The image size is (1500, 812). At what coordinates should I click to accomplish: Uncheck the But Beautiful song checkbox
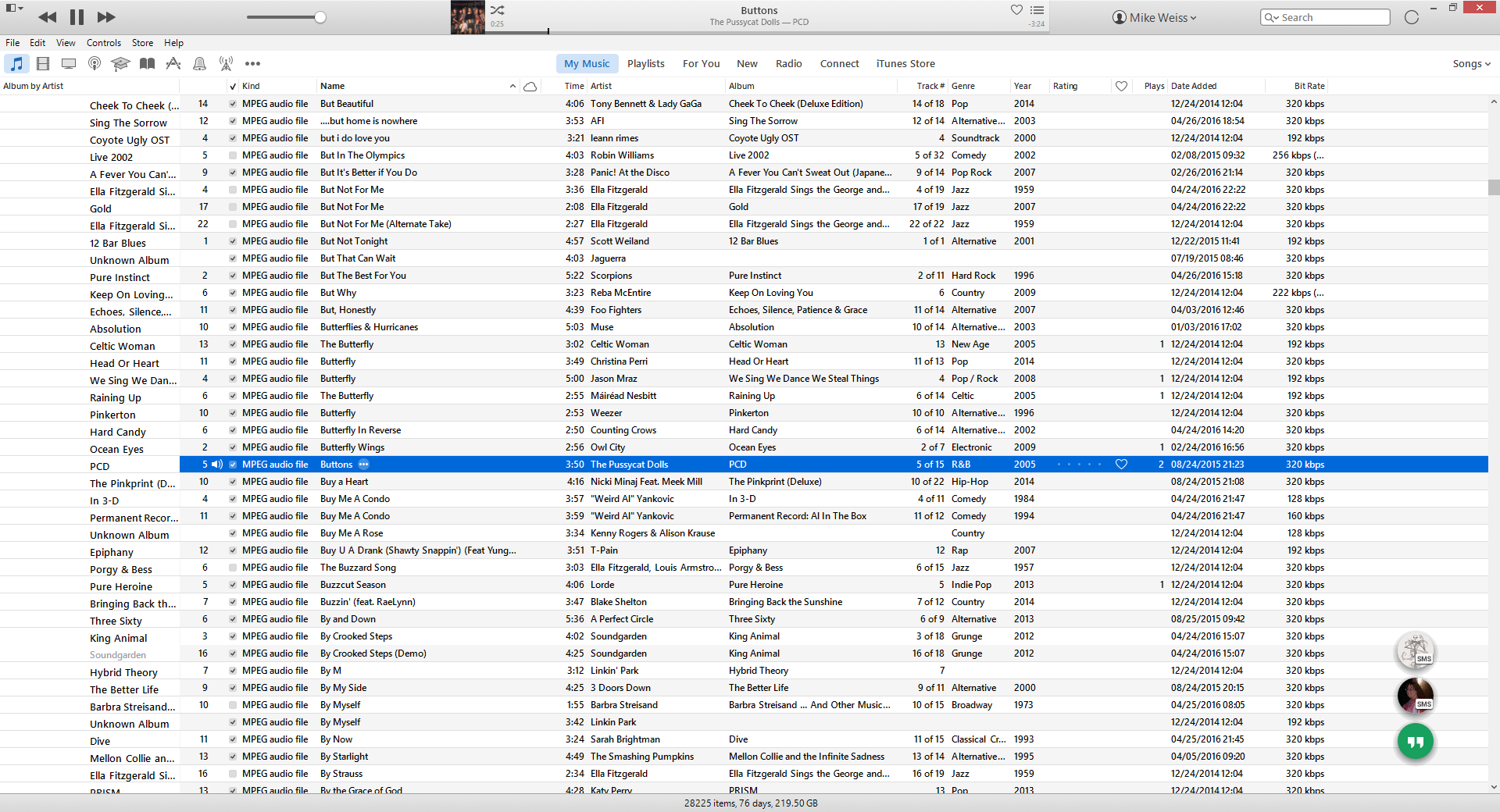pyautogui.click(x=233, y=104)
